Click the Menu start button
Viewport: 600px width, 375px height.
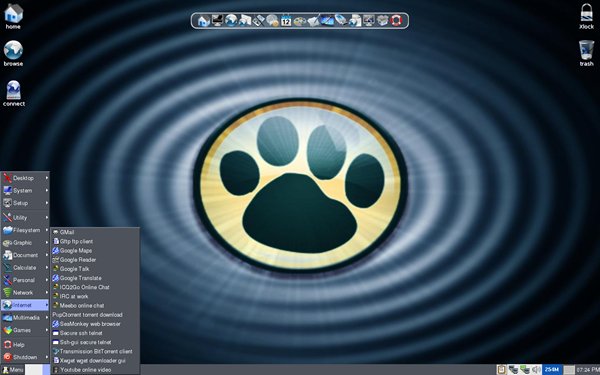point(12,370)
